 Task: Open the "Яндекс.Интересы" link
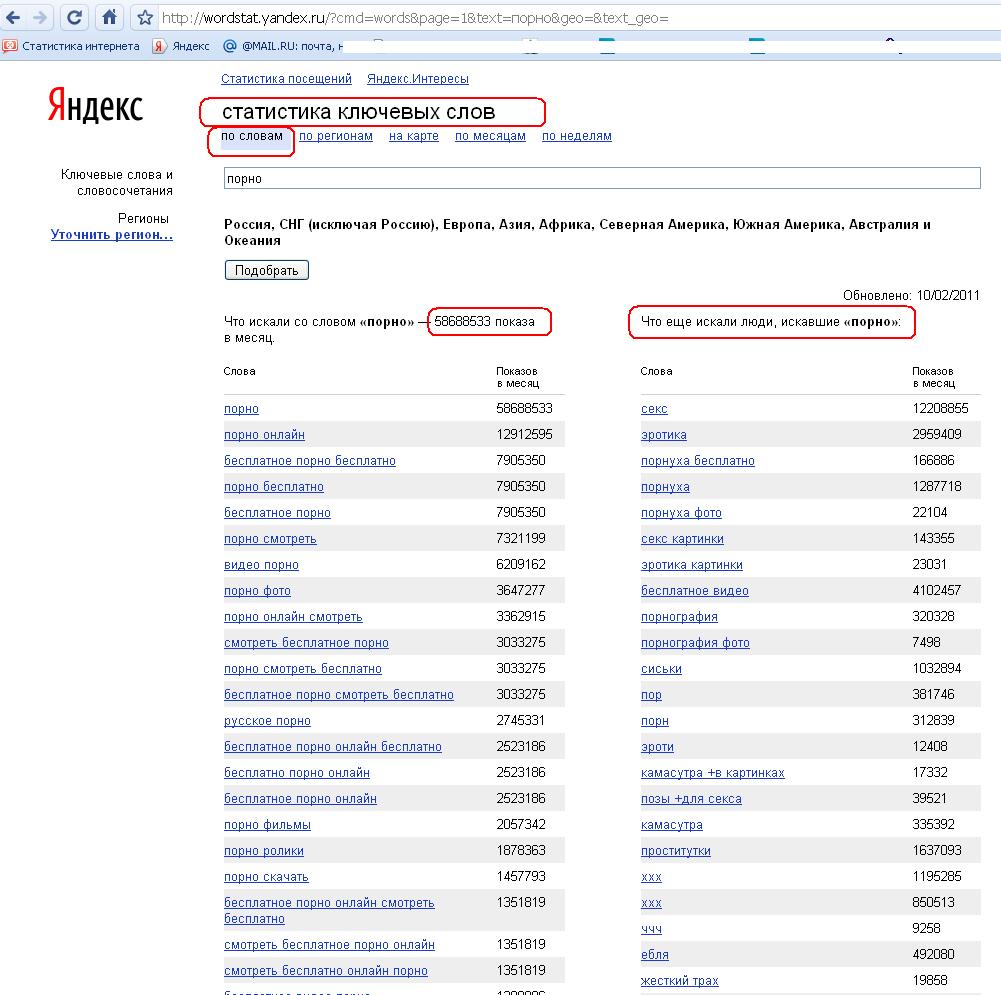418,79
